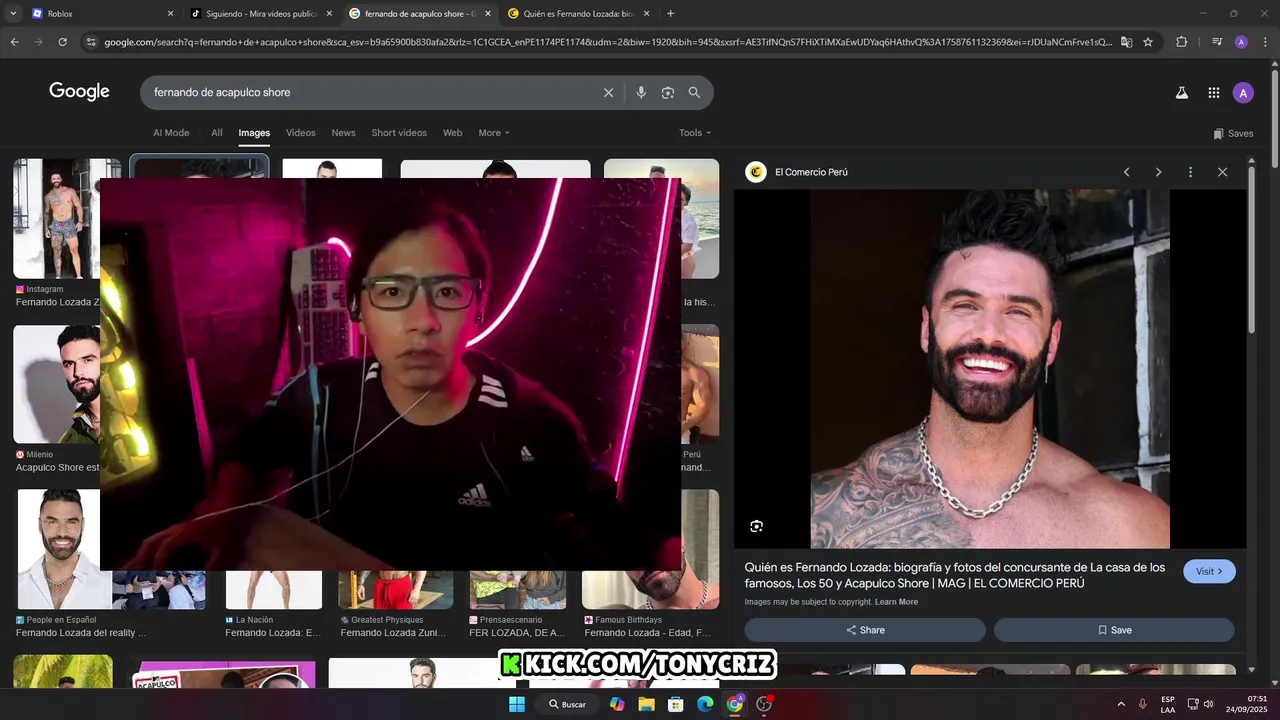Open the Milenio Acapulco Shore thumbnail
This screenshot has width=1280, height=720.
[55, 384]
